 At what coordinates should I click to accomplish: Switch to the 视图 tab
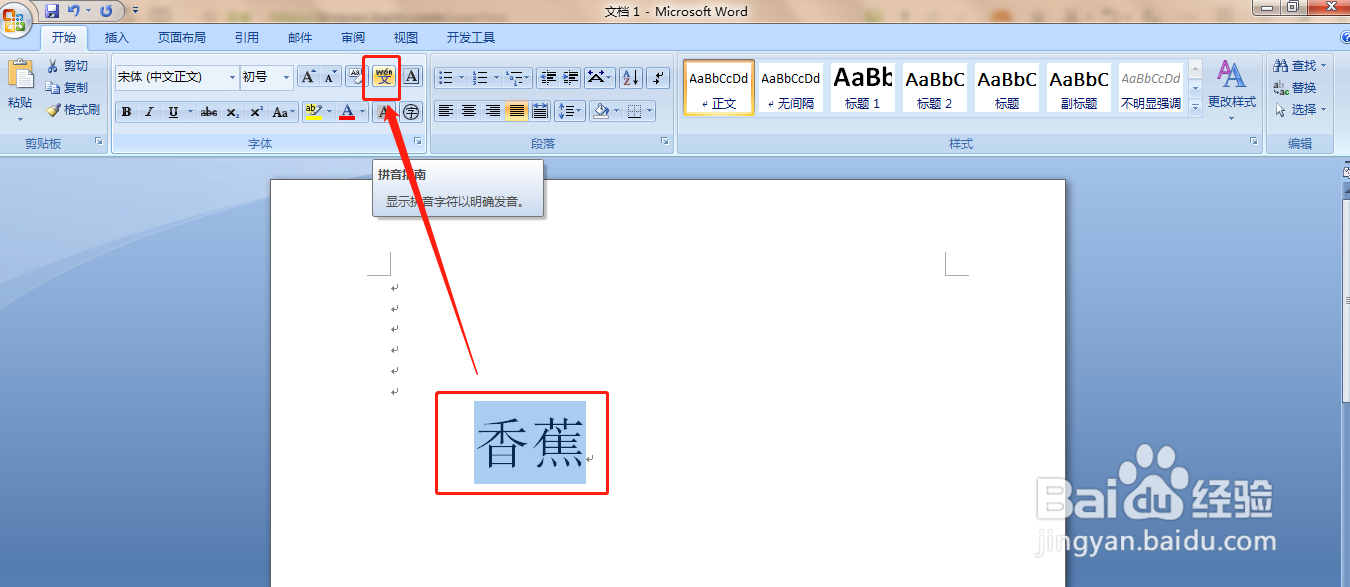(406, 38)
